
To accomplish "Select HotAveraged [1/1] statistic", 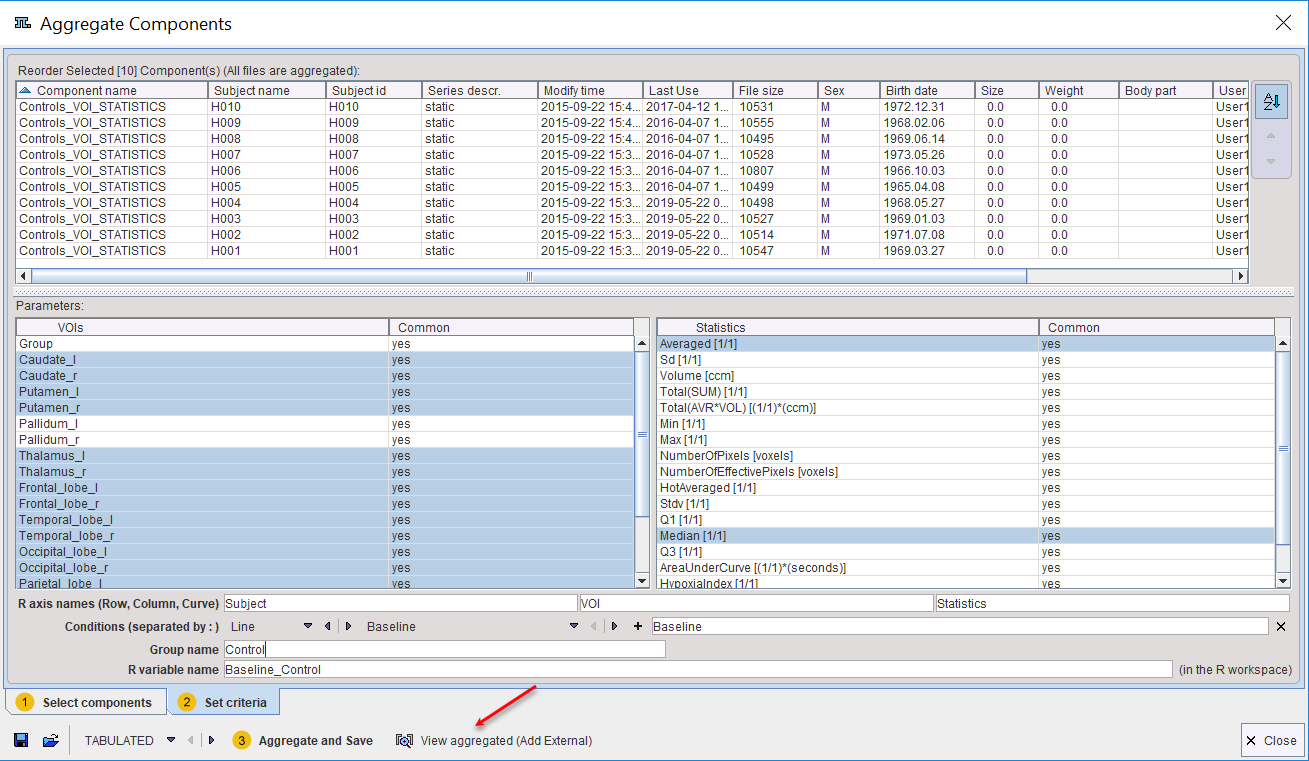I will click(x=966, y=488).
